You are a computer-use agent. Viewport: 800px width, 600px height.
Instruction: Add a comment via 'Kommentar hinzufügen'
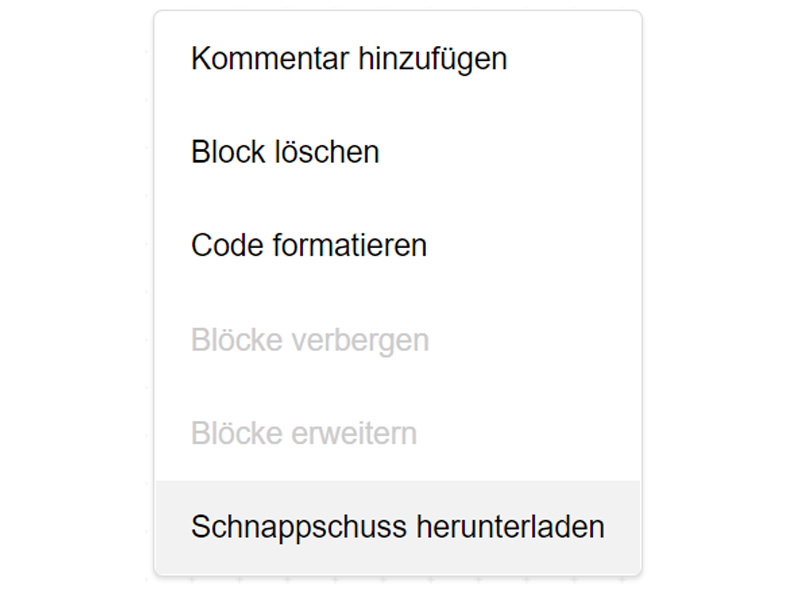tap(349, 59)
